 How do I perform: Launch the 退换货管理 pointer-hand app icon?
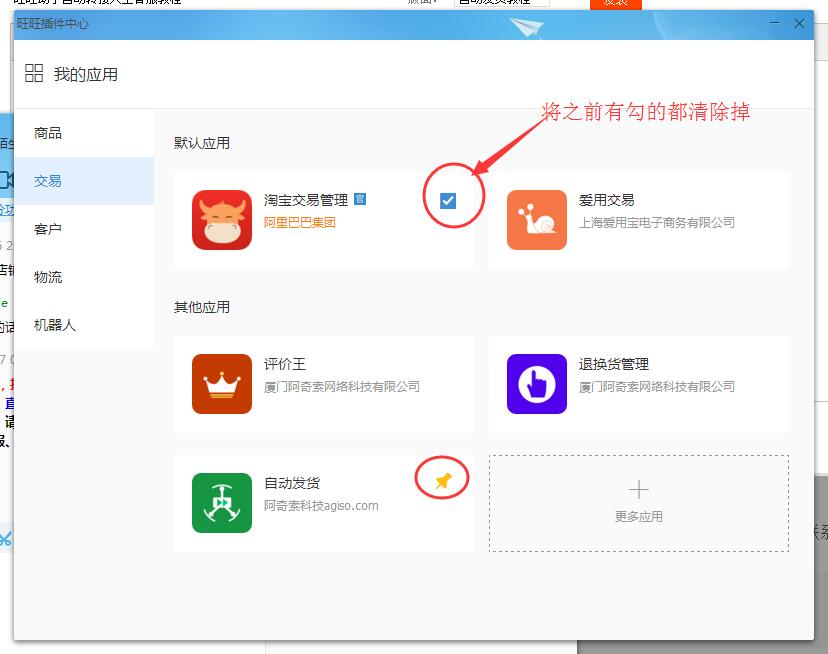coord(537,384)
